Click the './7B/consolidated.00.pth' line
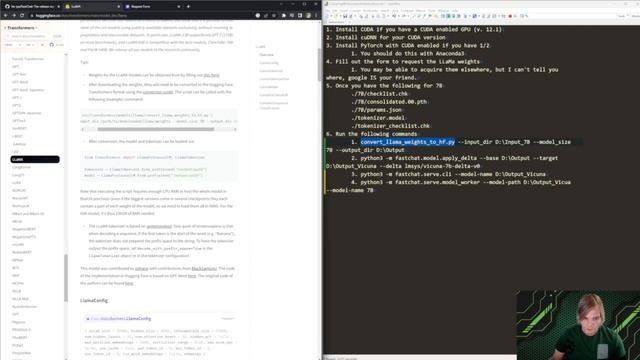 (x=389, y=102)
